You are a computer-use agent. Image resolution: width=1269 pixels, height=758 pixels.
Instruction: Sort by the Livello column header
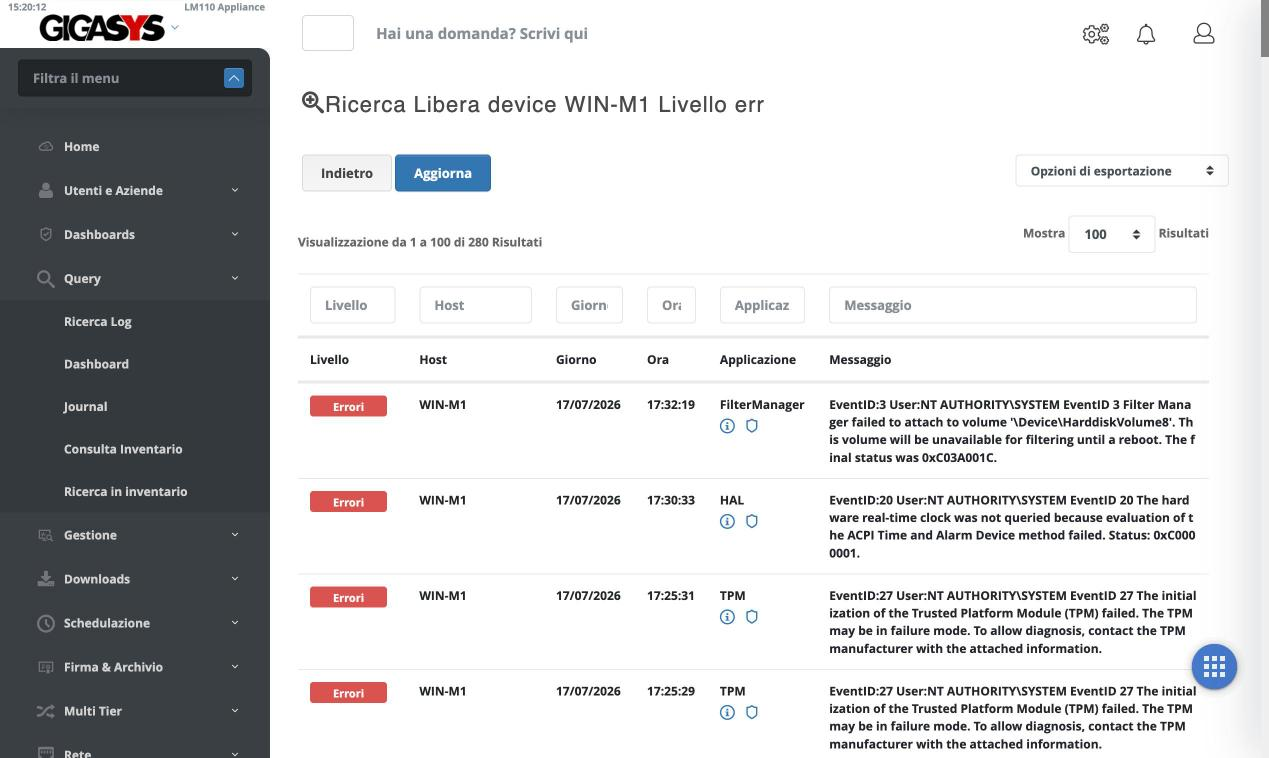(x=329, y=360)
